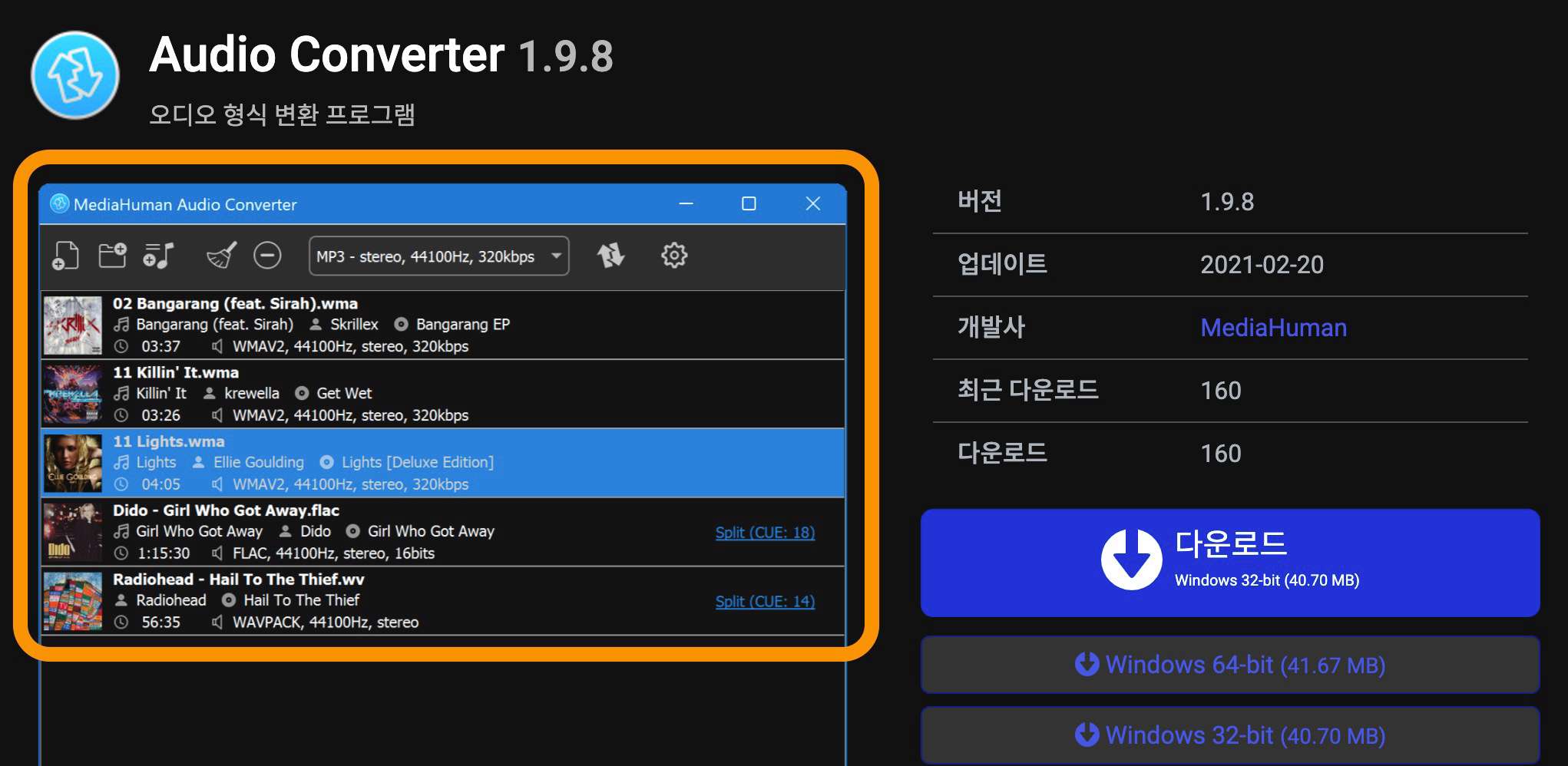The width and height of the screenshot is (1568, 766).
Task: Download Windows 32-bit (40.70 MB) from gray button
Action: [x=1230, y=735]
